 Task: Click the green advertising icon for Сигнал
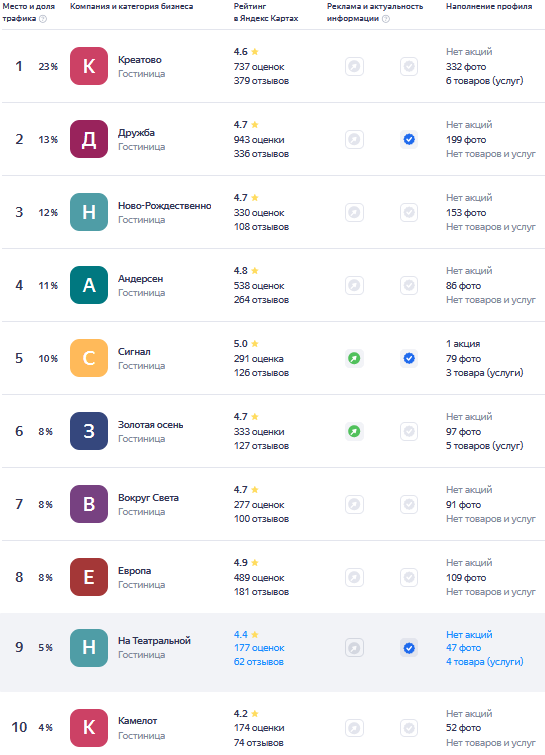(x=354, y=358)
